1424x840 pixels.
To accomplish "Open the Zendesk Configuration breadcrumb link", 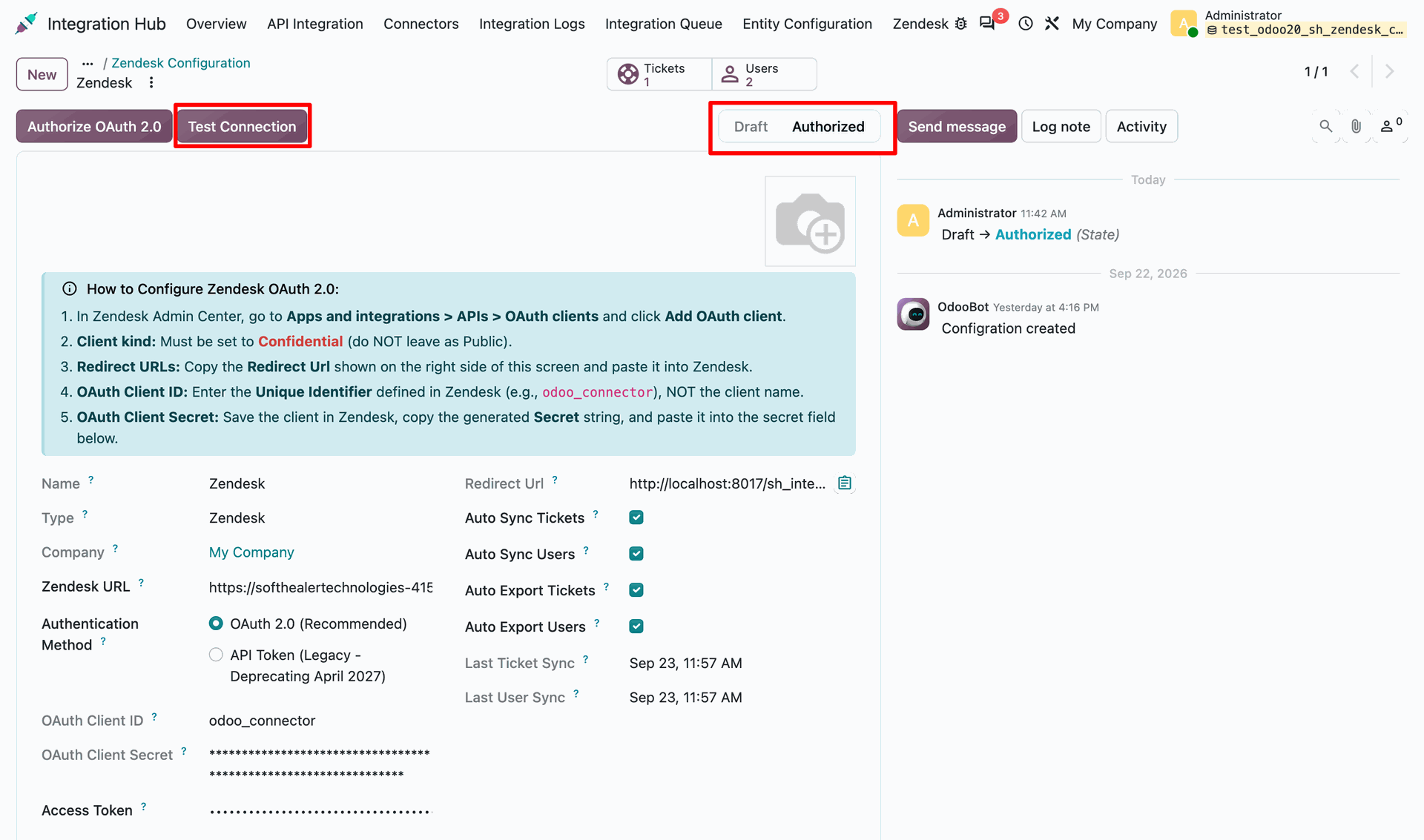I will coord(181,63).
